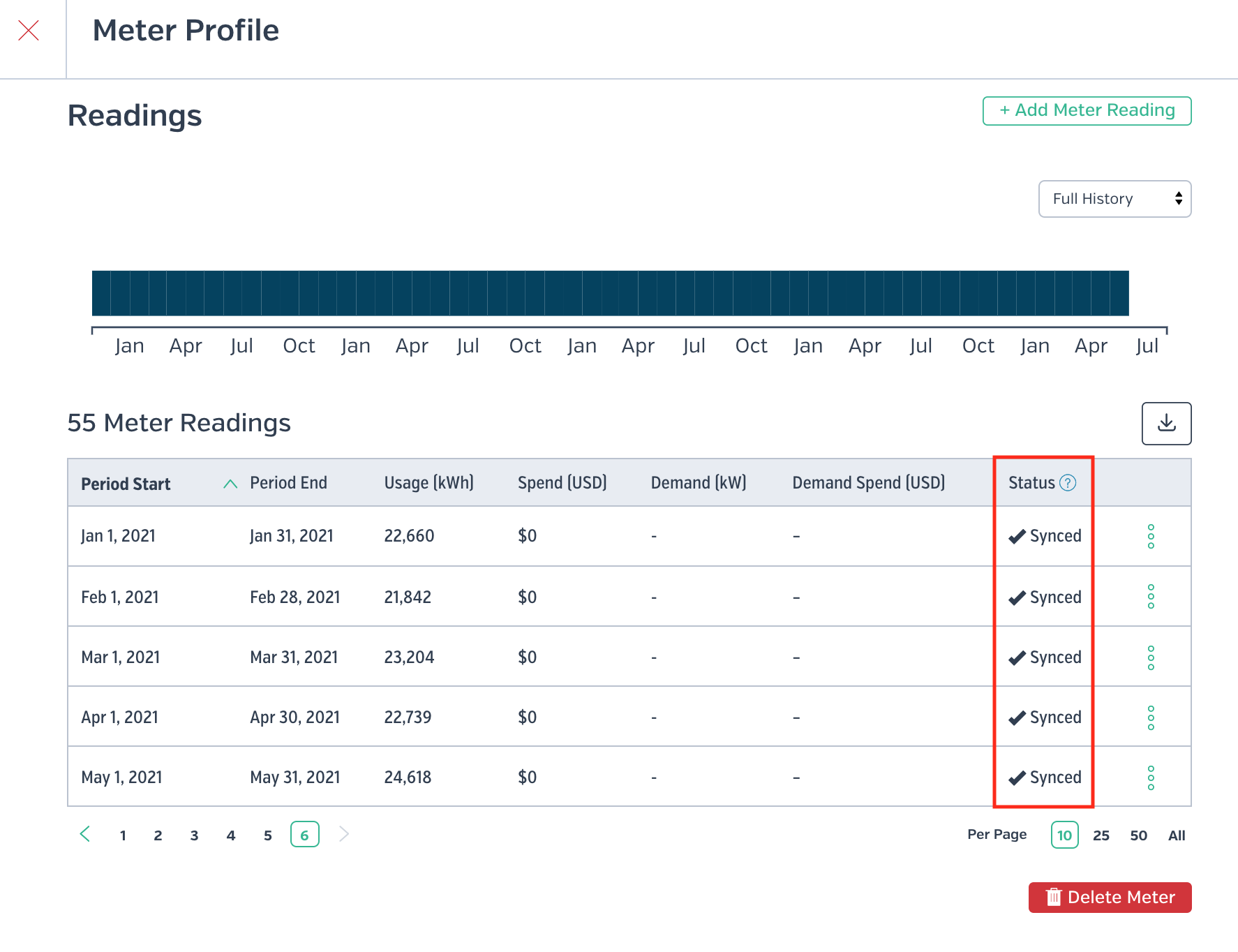Go to page 4 of readings

point(231,835)
